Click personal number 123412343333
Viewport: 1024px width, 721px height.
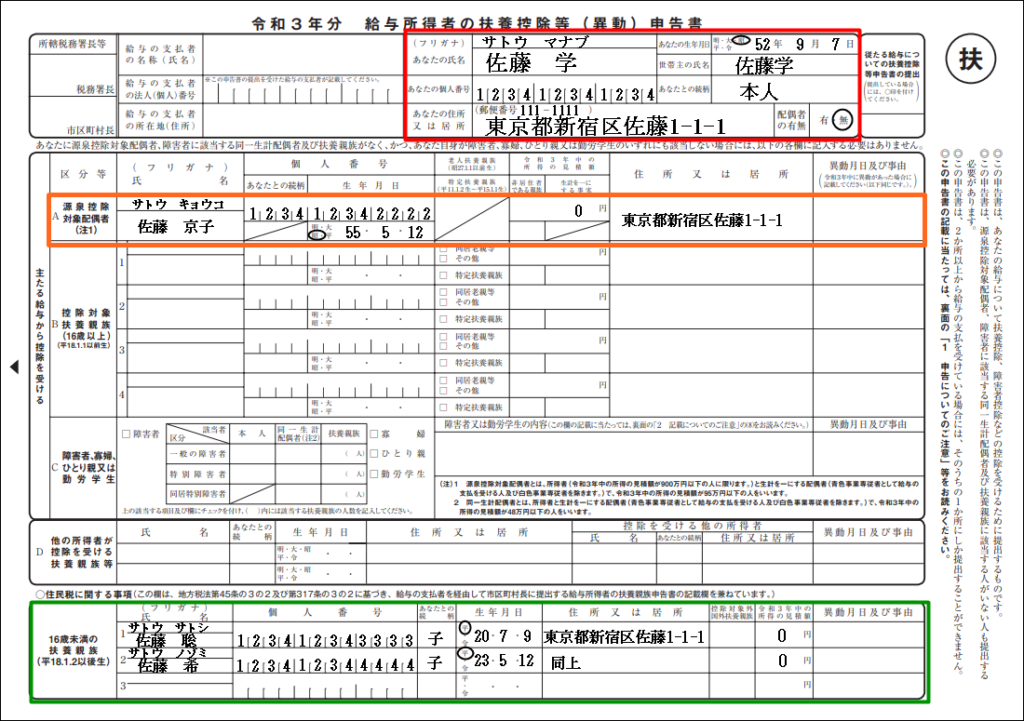click(325, 641)
